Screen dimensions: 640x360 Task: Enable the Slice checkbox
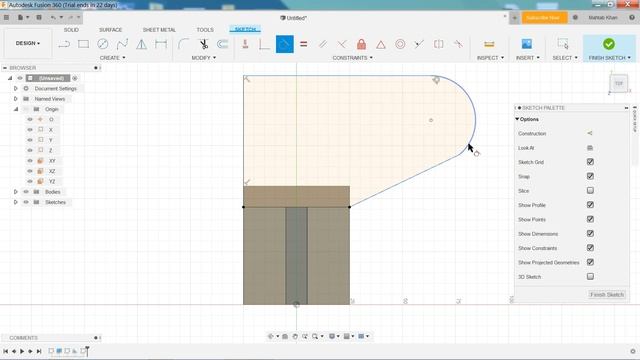point(590,191)
